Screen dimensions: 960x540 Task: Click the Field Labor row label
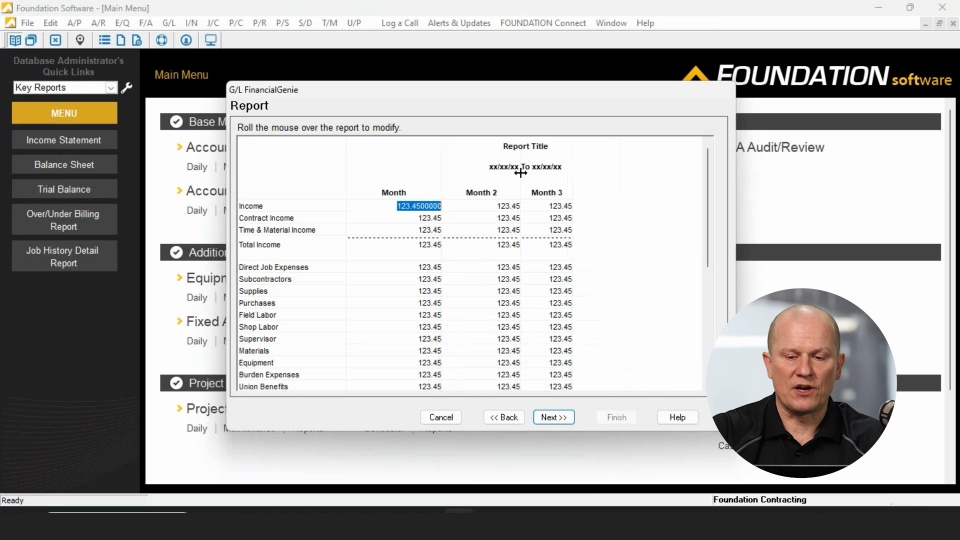258,315
